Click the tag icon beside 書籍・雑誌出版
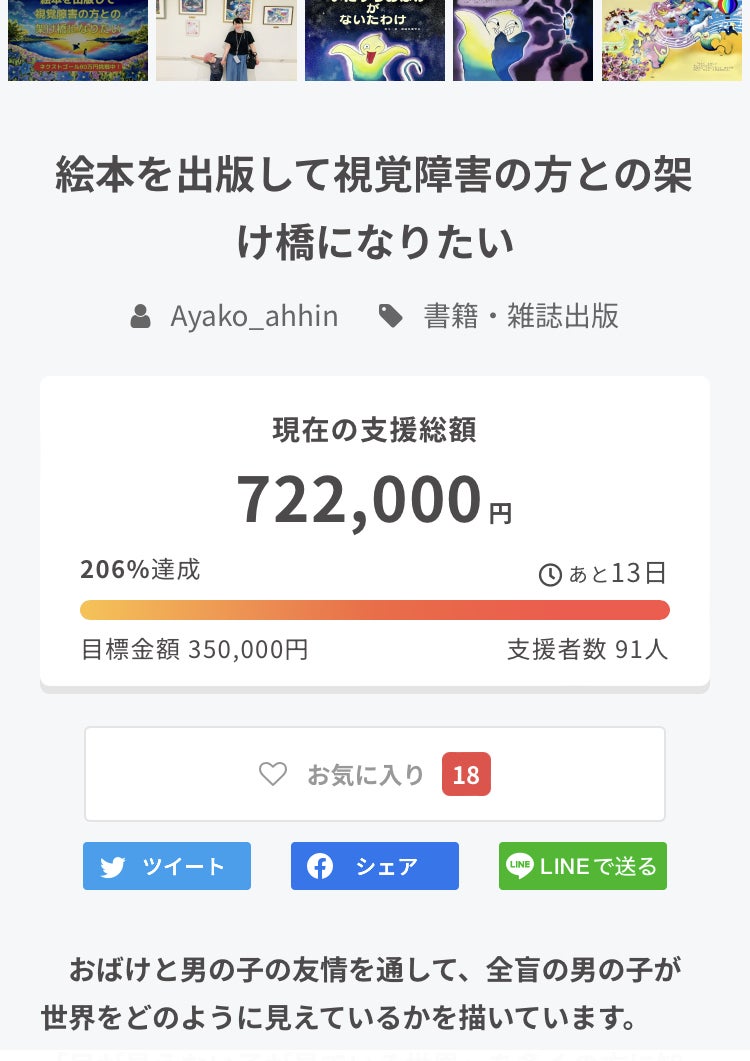Image resolution: width=750 pixels, height=1061 pixels. click(391, 317)
